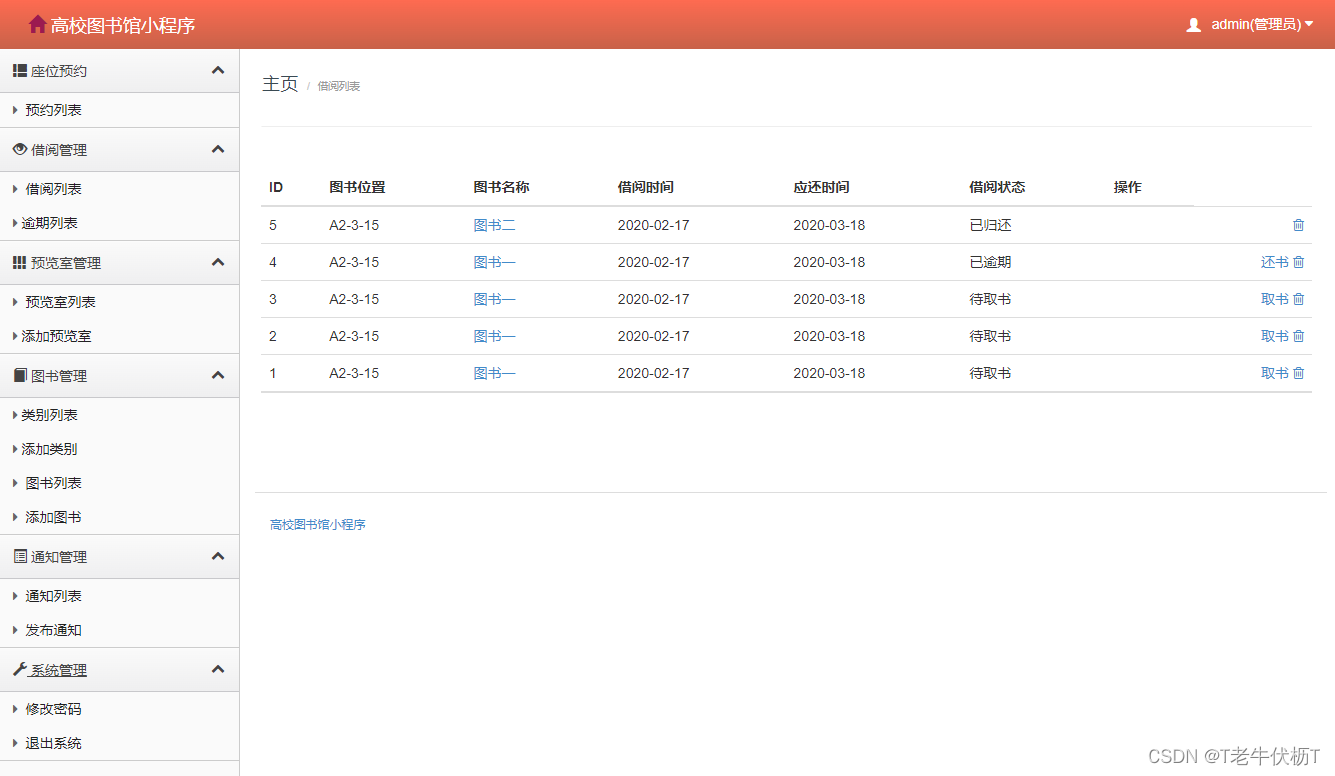1335x776 pixels.
Task: Click the list icon beside 通知管理
Action: coord(19,556)
